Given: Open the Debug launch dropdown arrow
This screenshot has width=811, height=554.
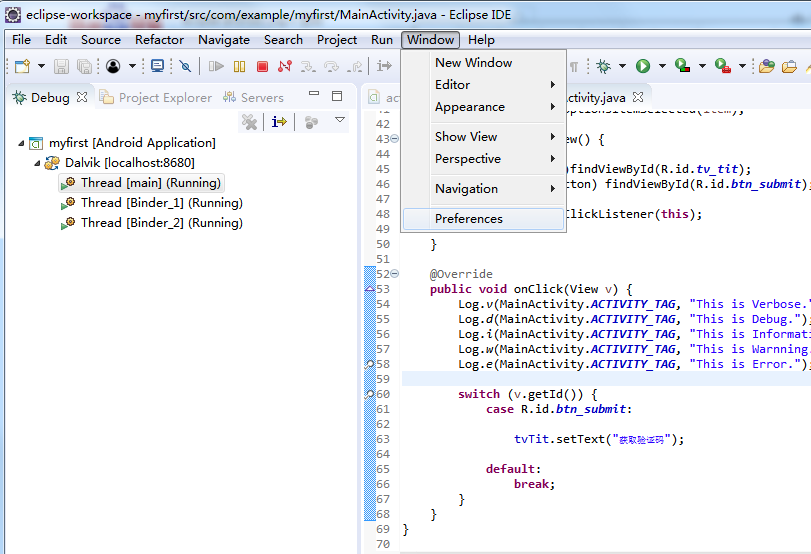Looking at the screenshot, I should pyautogui.click(x=623, y=66).
